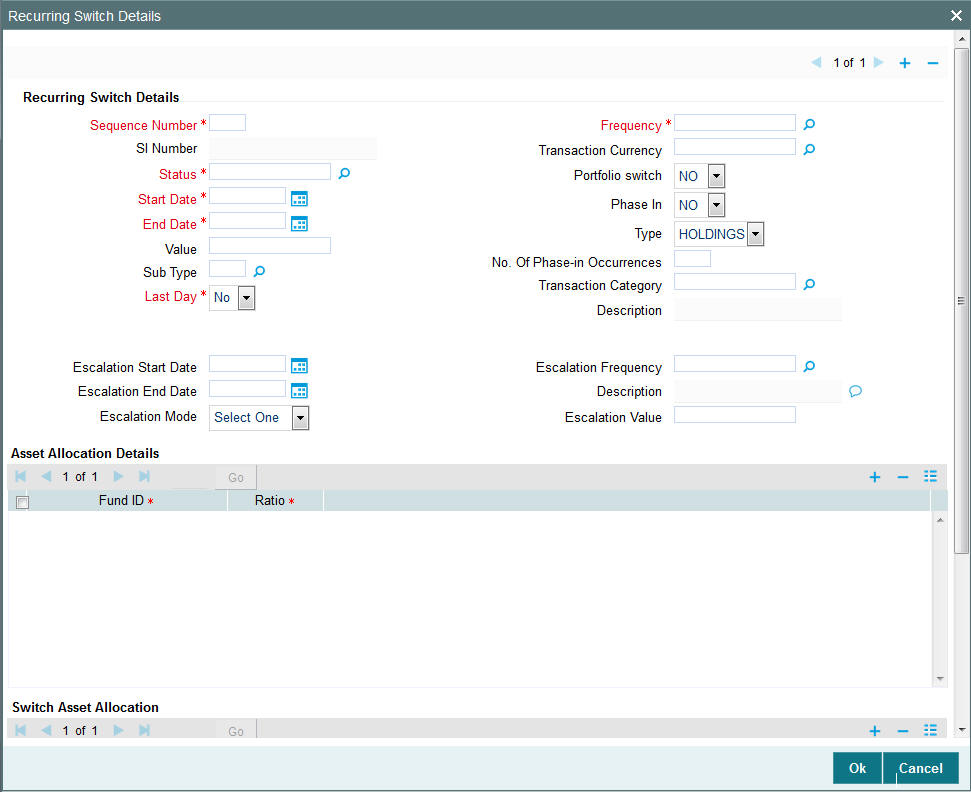Click the Cancel button

(921, 768)
